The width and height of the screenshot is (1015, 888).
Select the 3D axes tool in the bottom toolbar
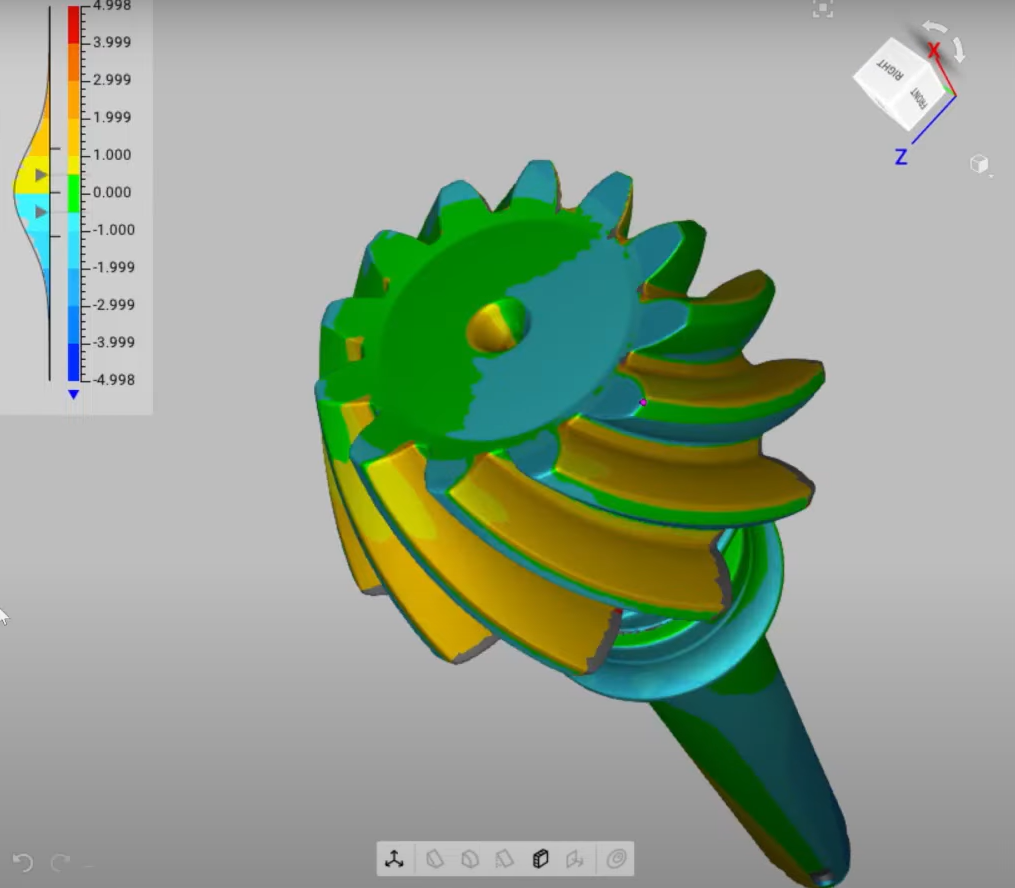(x=395, y=858)
